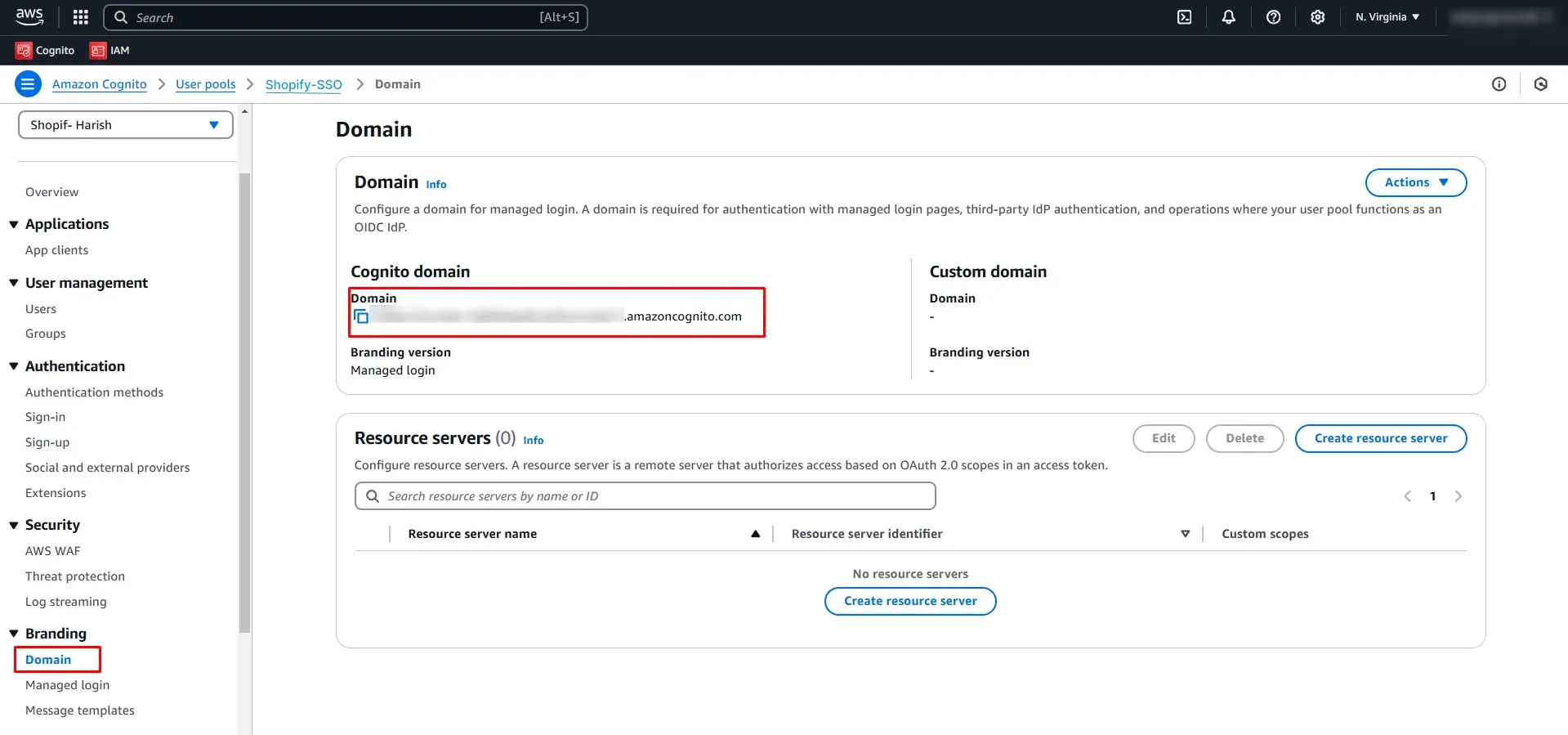Click Create resource server in empty table
Screen dimensions: 1568x735
(x=910, y=601)
